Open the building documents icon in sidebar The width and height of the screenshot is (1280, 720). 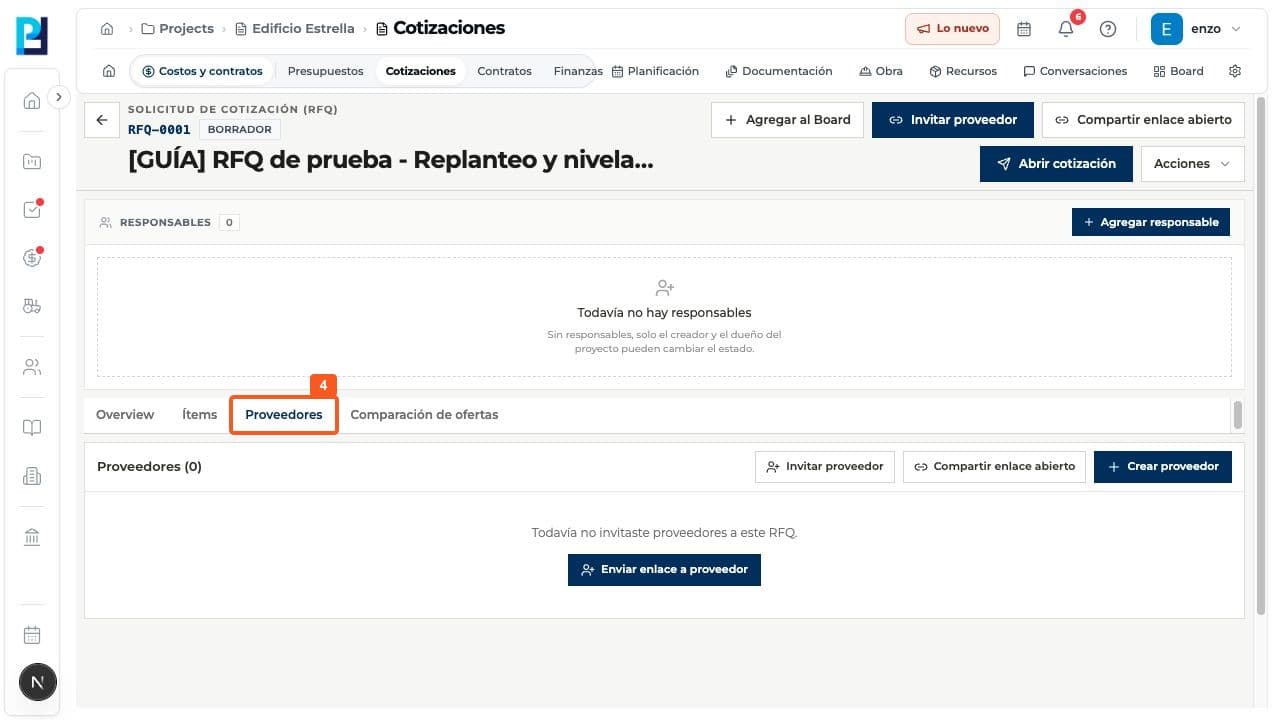pos(32,477)
